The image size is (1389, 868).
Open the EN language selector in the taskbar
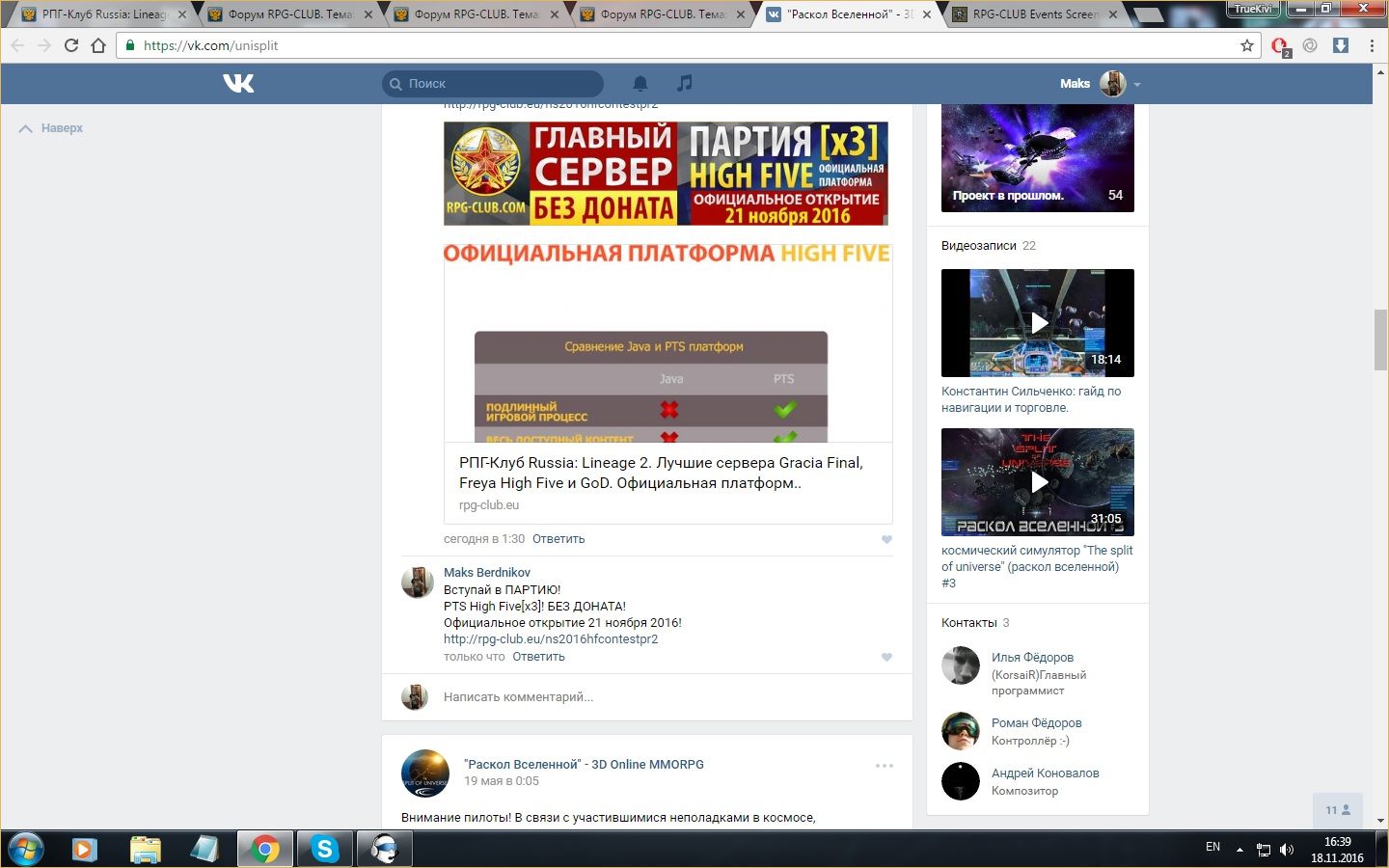point(1212,848)
